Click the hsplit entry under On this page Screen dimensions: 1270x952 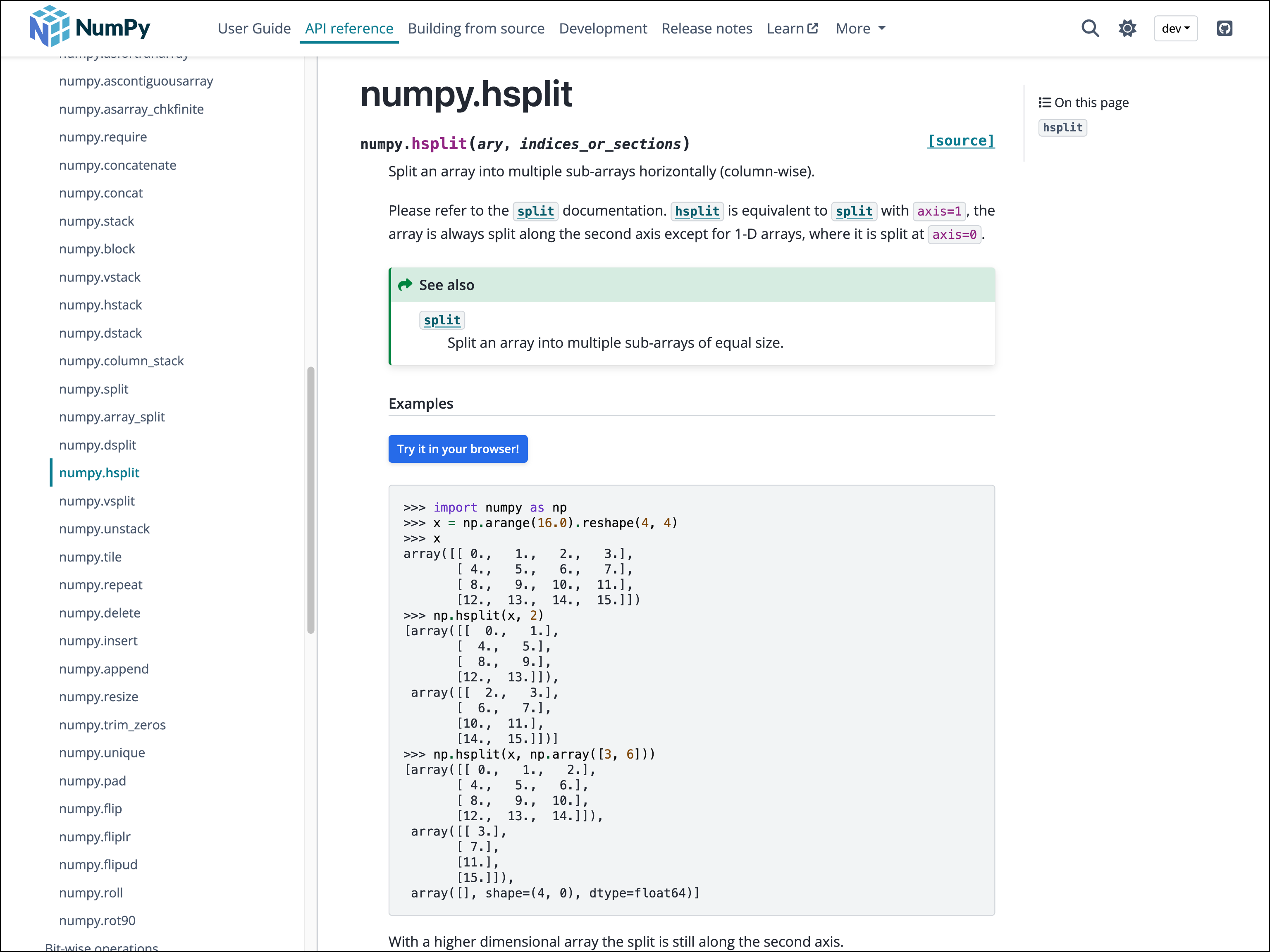tap(1062, 127)
